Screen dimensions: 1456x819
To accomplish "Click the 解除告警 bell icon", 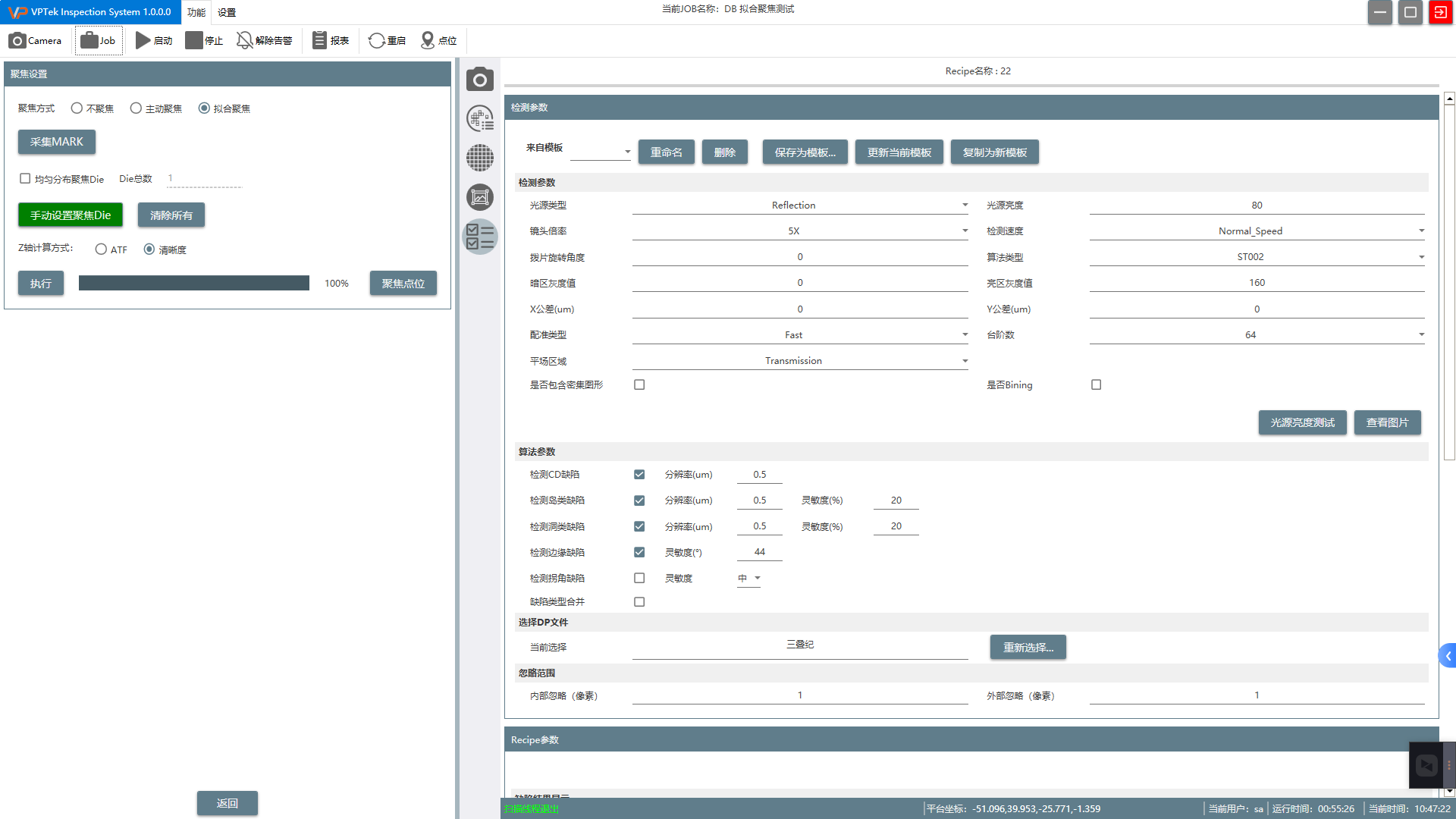I will tap(244, 41).
